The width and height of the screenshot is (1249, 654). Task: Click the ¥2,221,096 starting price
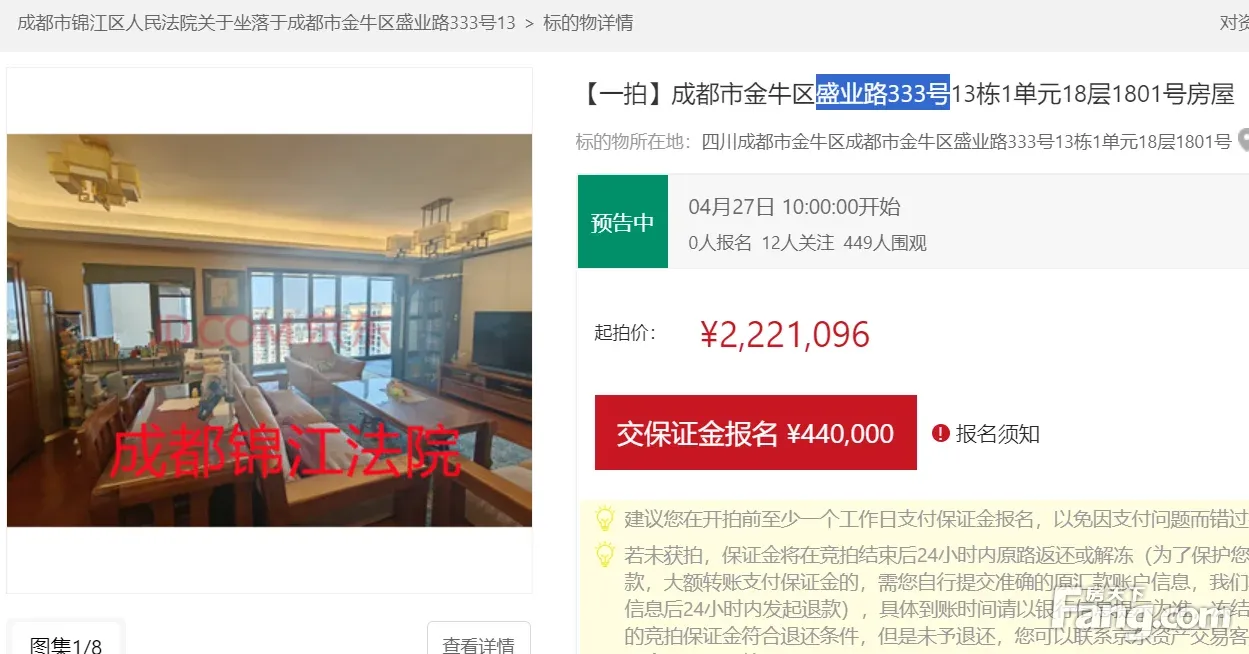tap(785, 334)
